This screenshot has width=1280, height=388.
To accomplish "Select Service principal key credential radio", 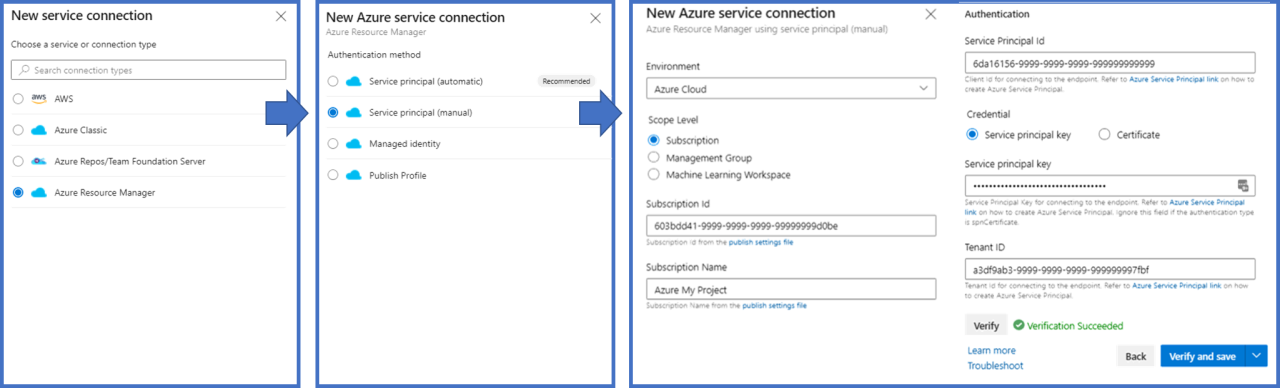I will point(972,134).
